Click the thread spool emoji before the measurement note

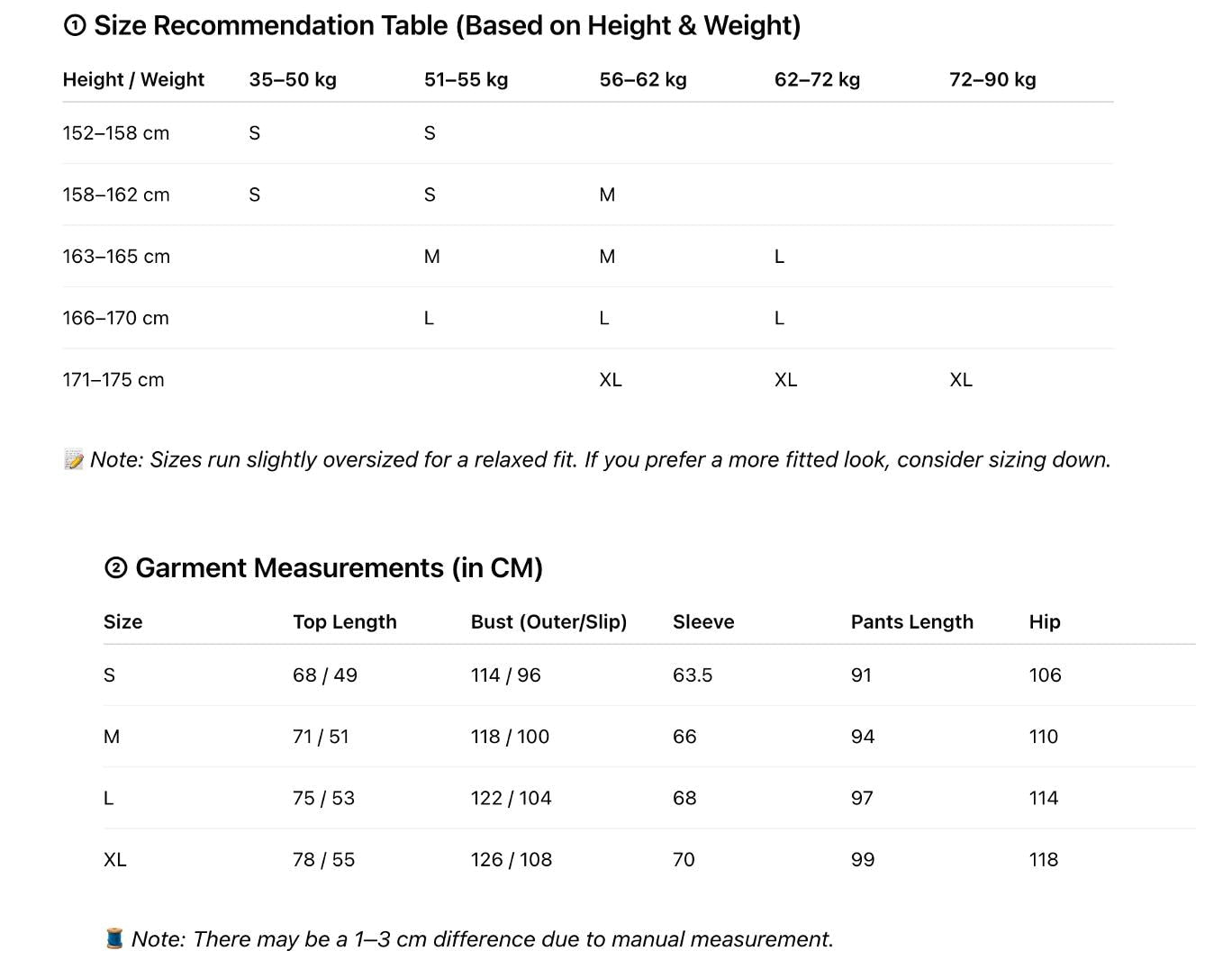[x=114, y=939]
